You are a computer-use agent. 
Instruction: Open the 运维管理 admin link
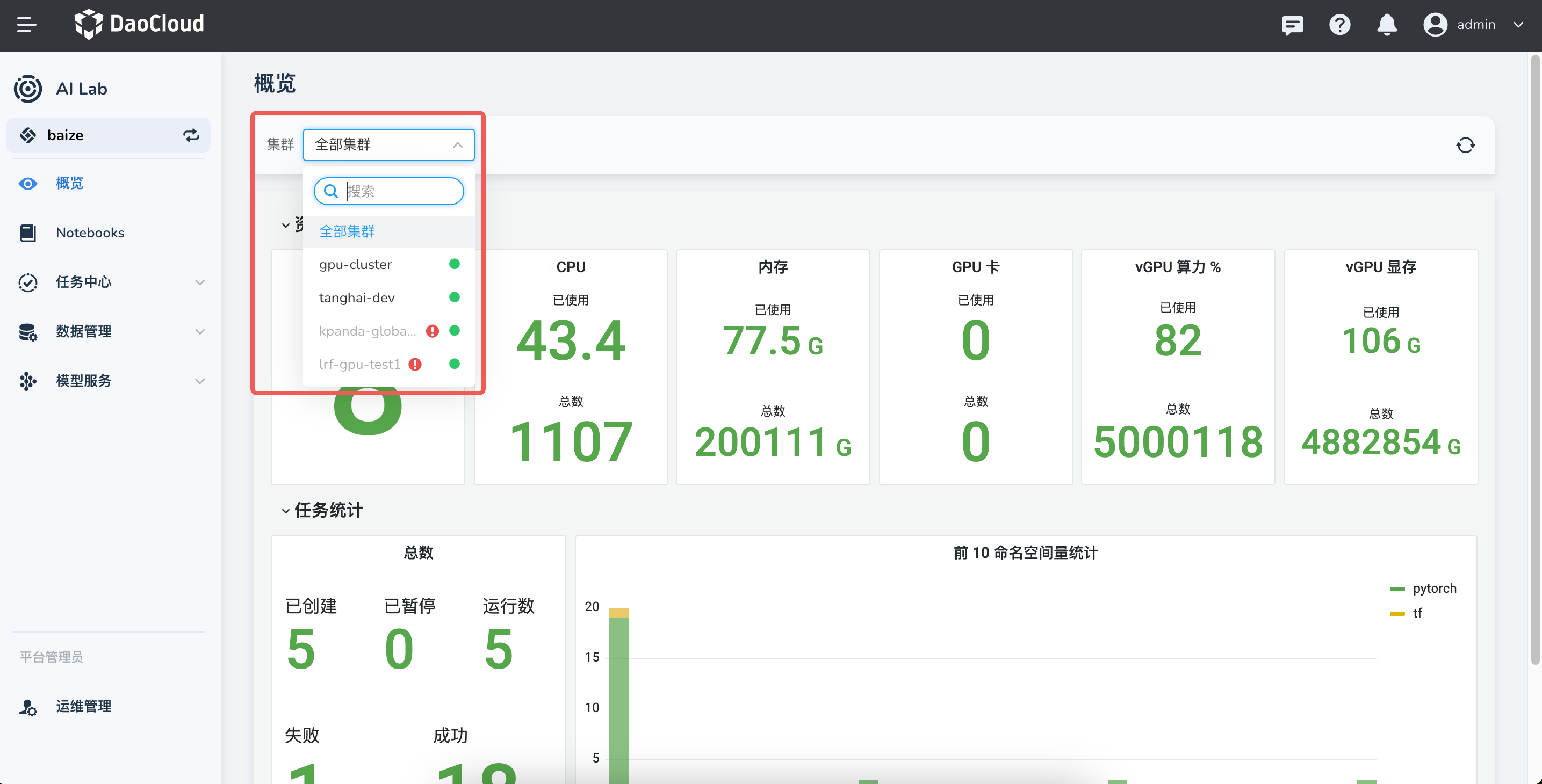pos(84,706)
